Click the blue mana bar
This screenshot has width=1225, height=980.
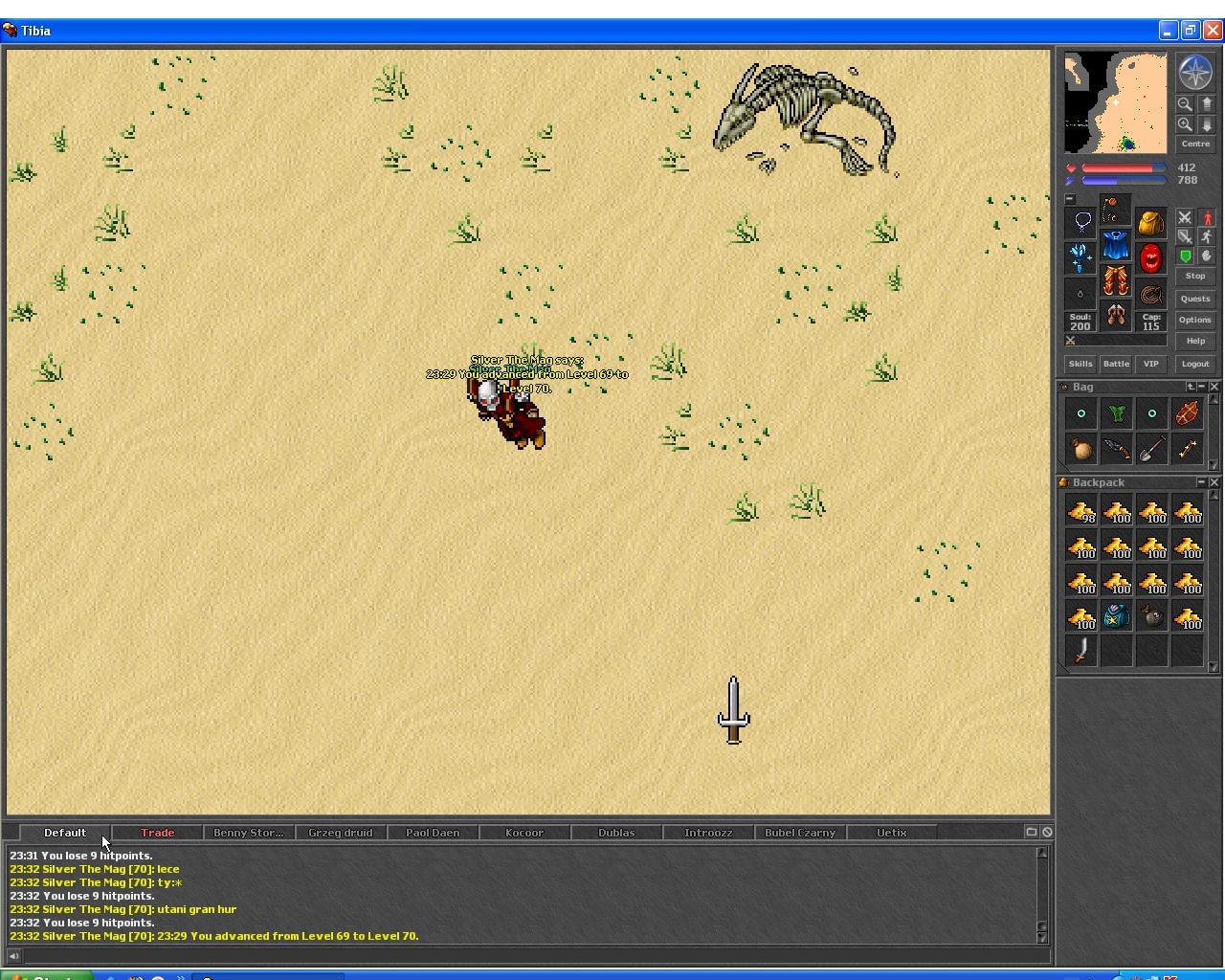pos(1124,180)
